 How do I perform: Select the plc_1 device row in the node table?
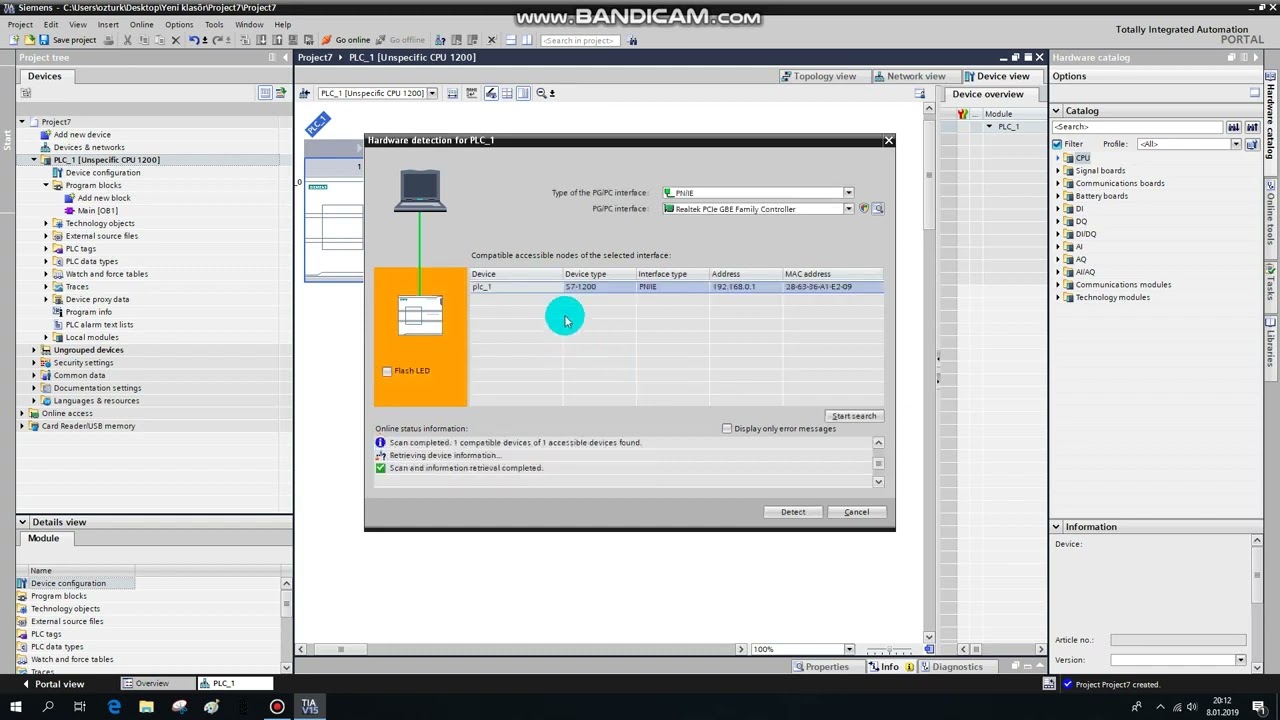tap(677, 287)
